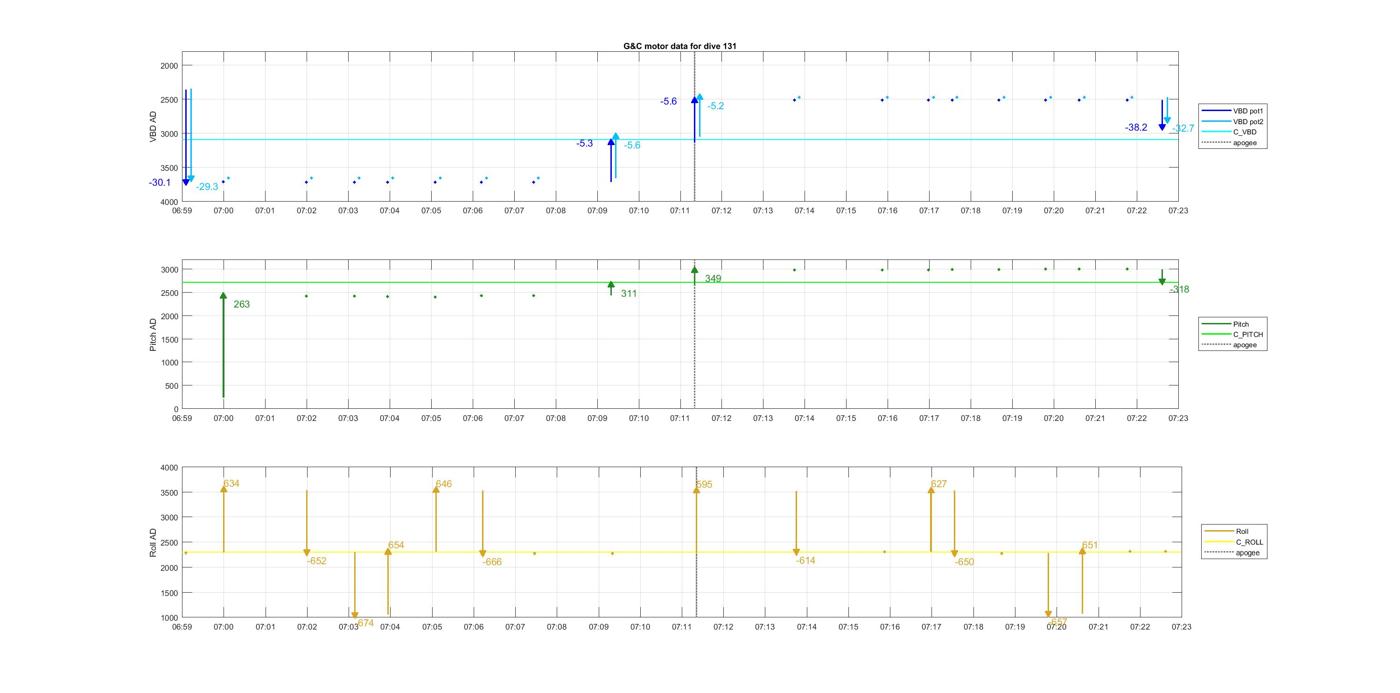1400x693 pixels.
Task: Click the '634' roll data label
Action: tap(231, 484)
